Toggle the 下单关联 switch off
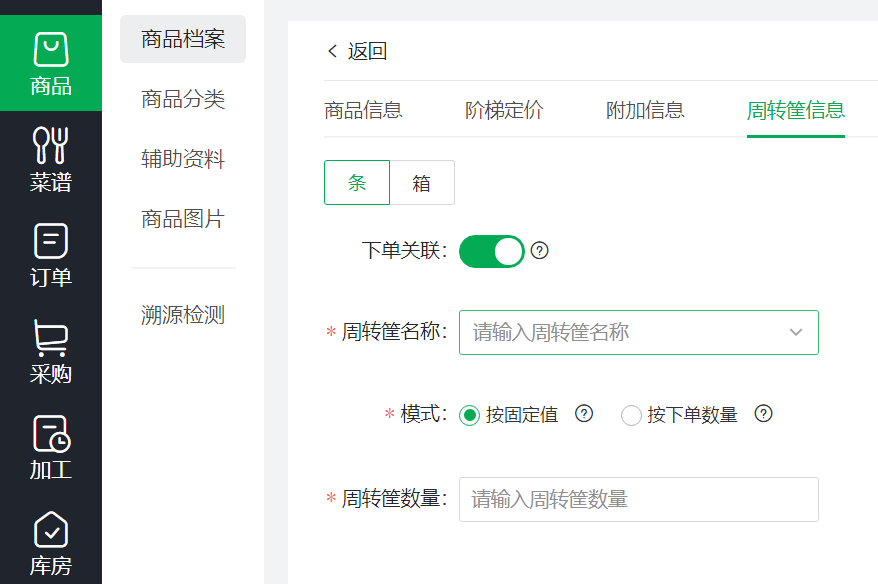Image resolution: width=878 pixels, height=584 pixels. (x=492, y=251)
